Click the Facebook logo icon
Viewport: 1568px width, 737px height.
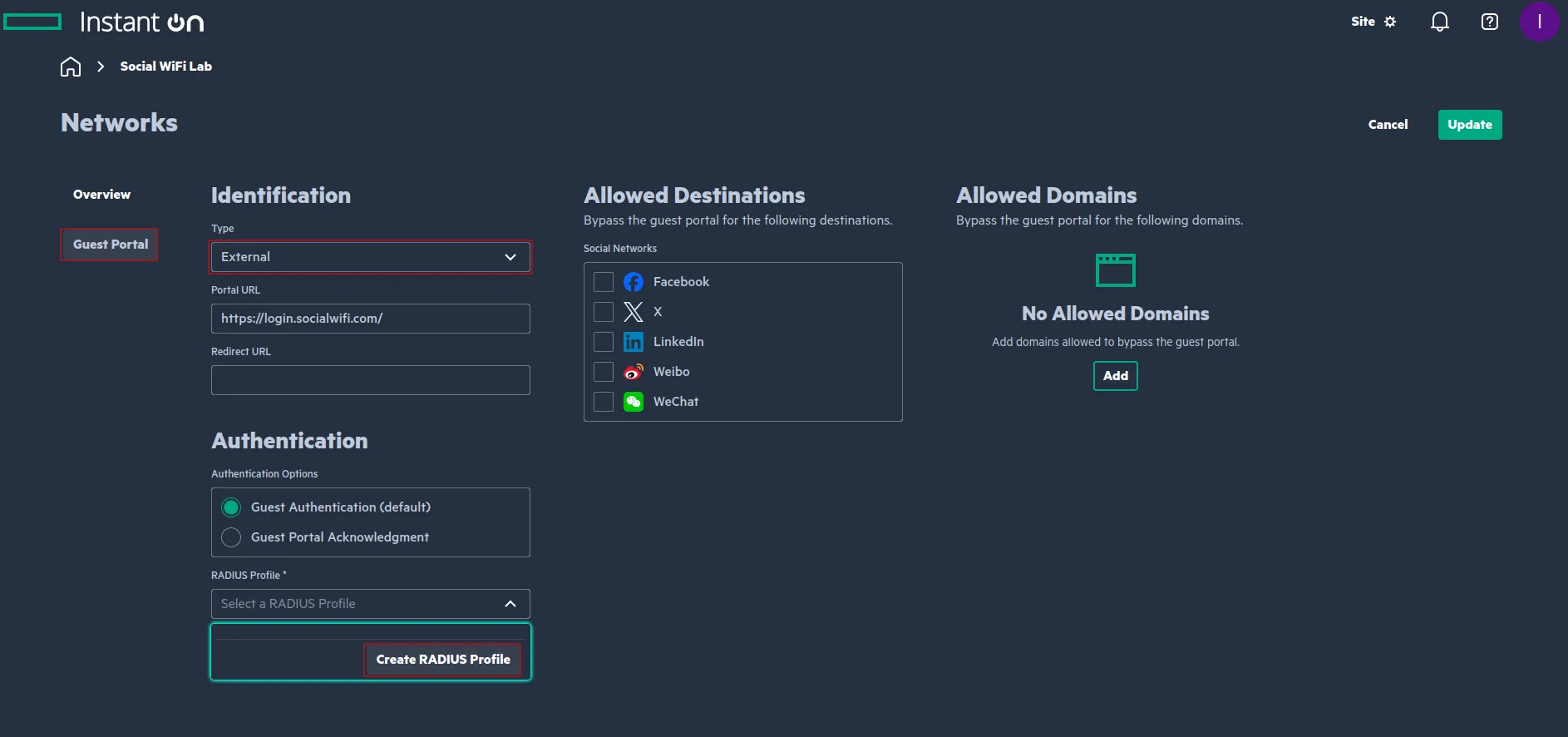click(x=634, y=282)
